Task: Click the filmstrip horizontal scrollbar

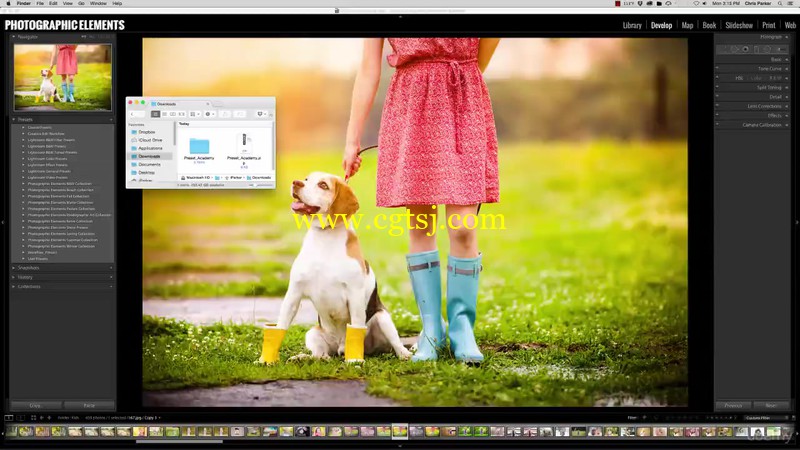Action: click(179, 442)
